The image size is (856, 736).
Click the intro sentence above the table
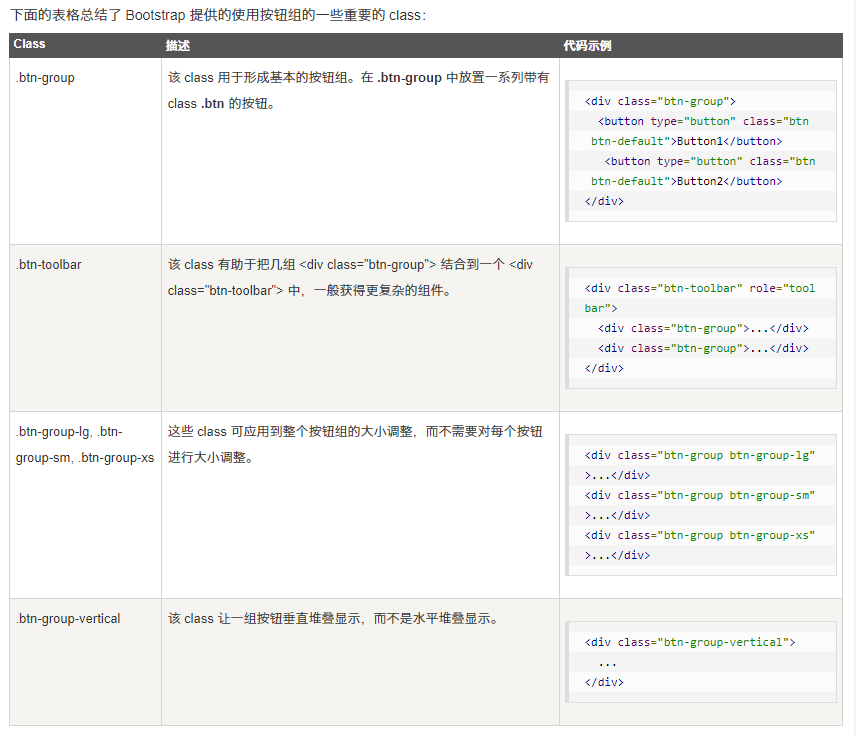pyautogui.click(x=218, y=14)
